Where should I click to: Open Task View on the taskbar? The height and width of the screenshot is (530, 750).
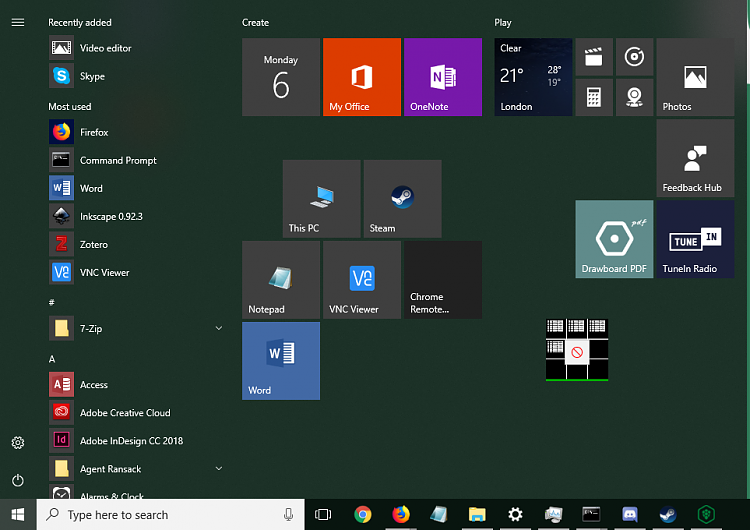click(x=323, y=515)
